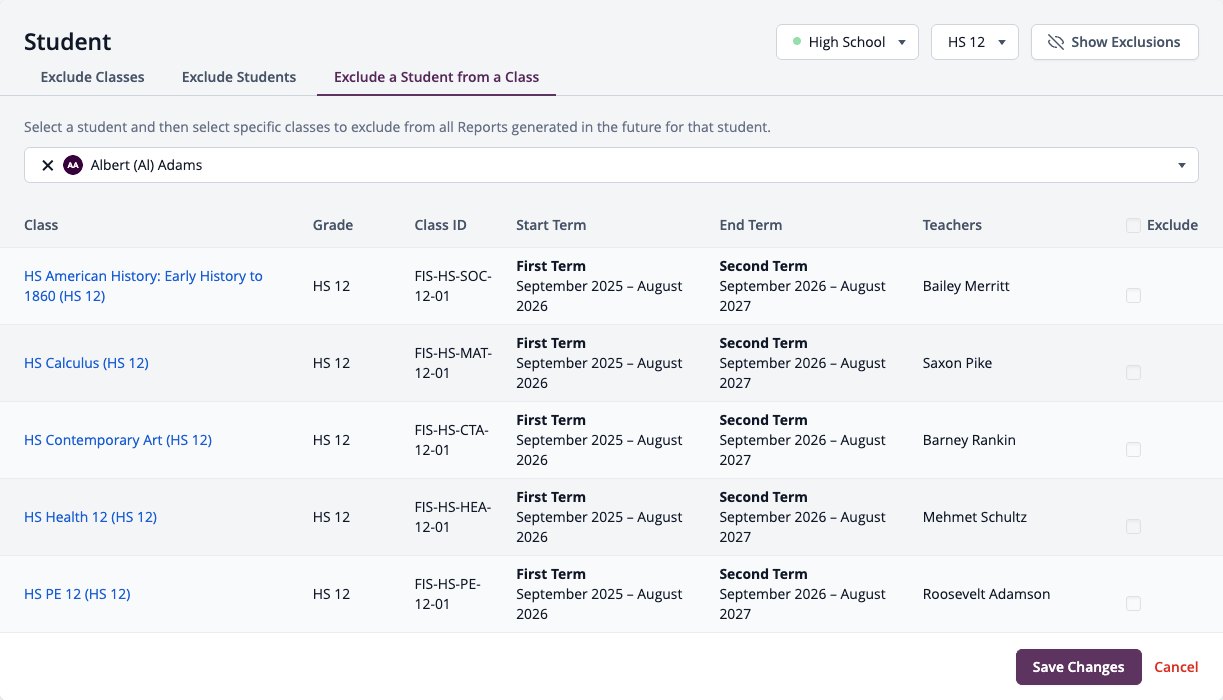Click the Save Changes button
Viewport: 1223px width, 700px height.
(x=1078, y=667)
